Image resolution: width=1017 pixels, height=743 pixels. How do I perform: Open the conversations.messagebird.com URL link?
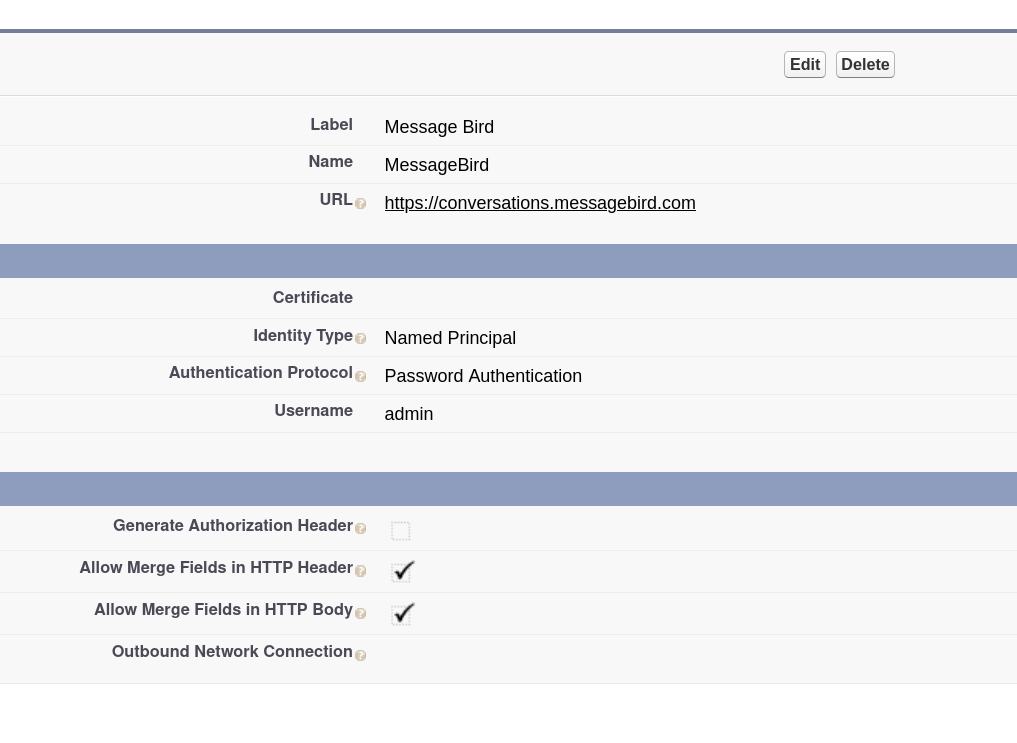[540, 203]
